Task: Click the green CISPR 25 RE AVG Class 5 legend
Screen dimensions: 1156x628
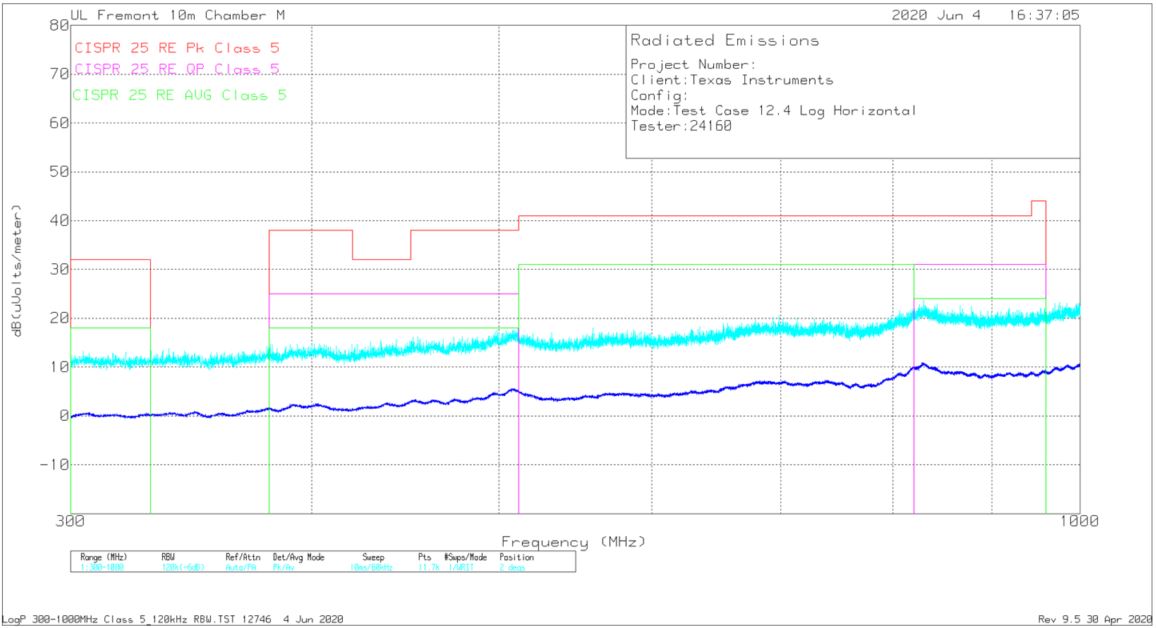Action: pos(180,95)
